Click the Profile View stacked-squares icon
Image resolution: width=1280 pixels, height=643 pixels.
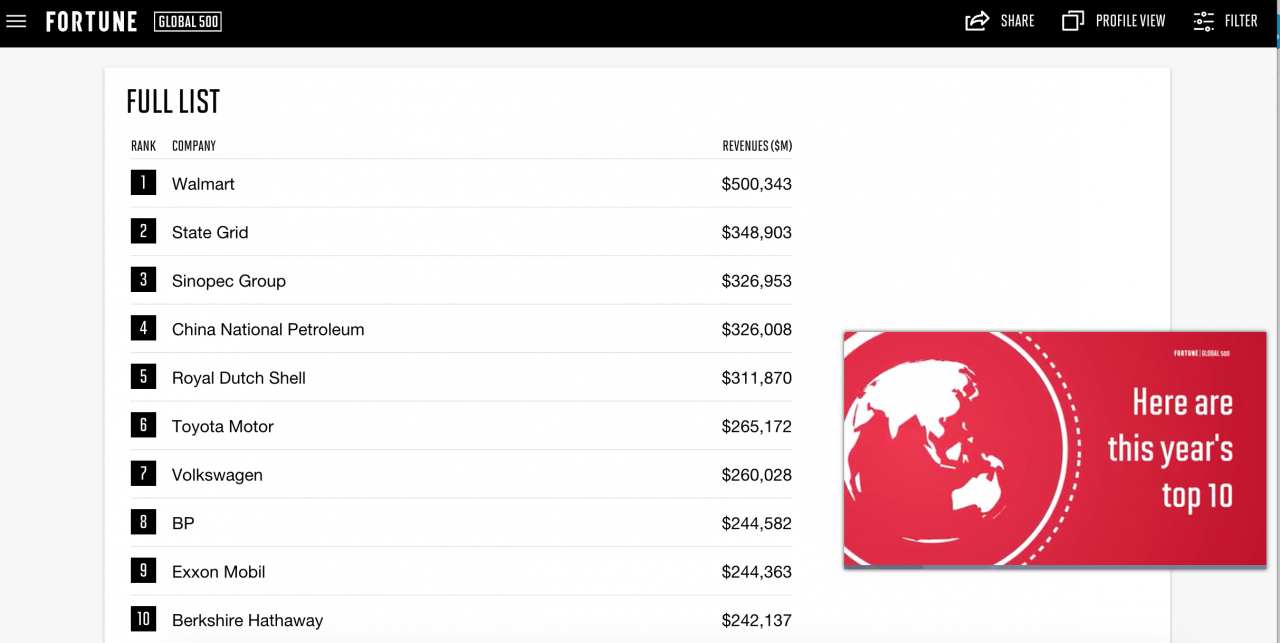pyautogui.click(x=1073, y=21)
